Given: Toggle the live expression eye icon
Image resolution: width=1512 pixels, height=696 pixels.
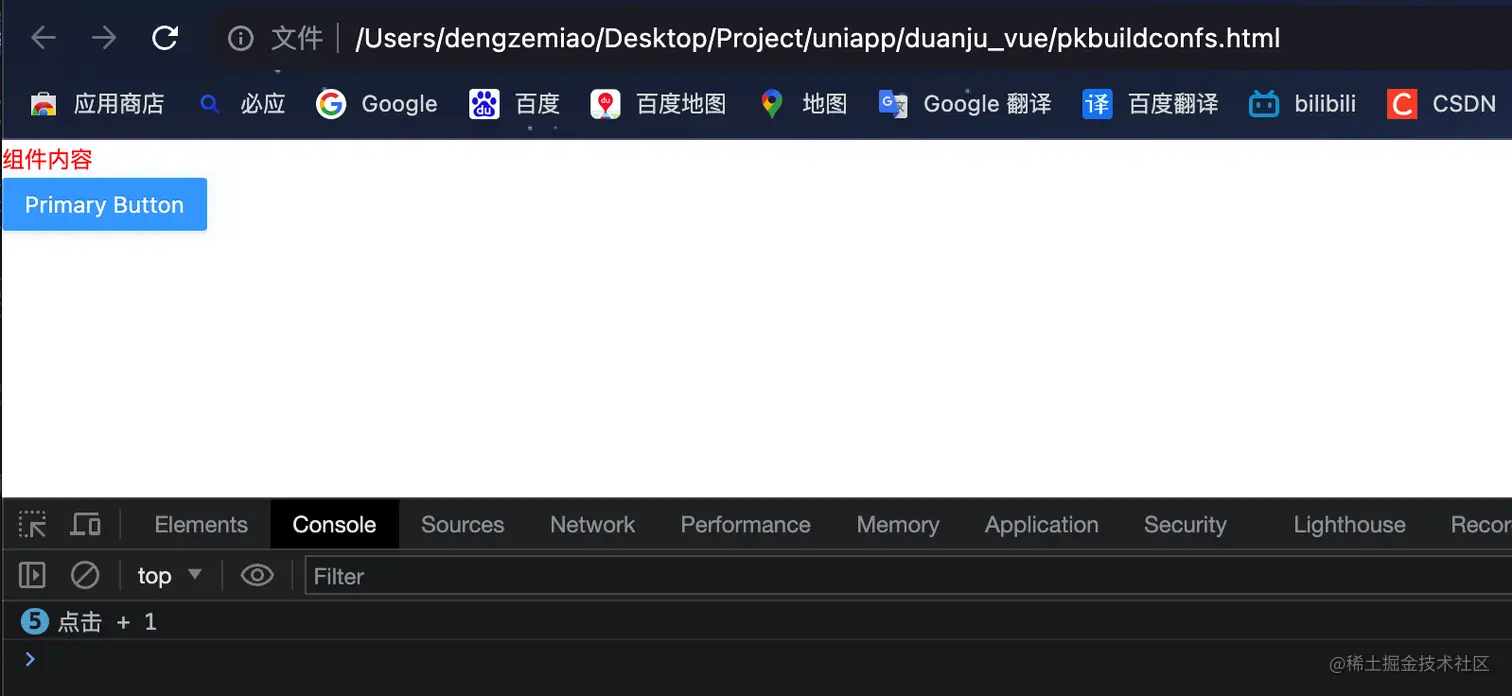Looking at the screenshot, I should click(257, 575).
